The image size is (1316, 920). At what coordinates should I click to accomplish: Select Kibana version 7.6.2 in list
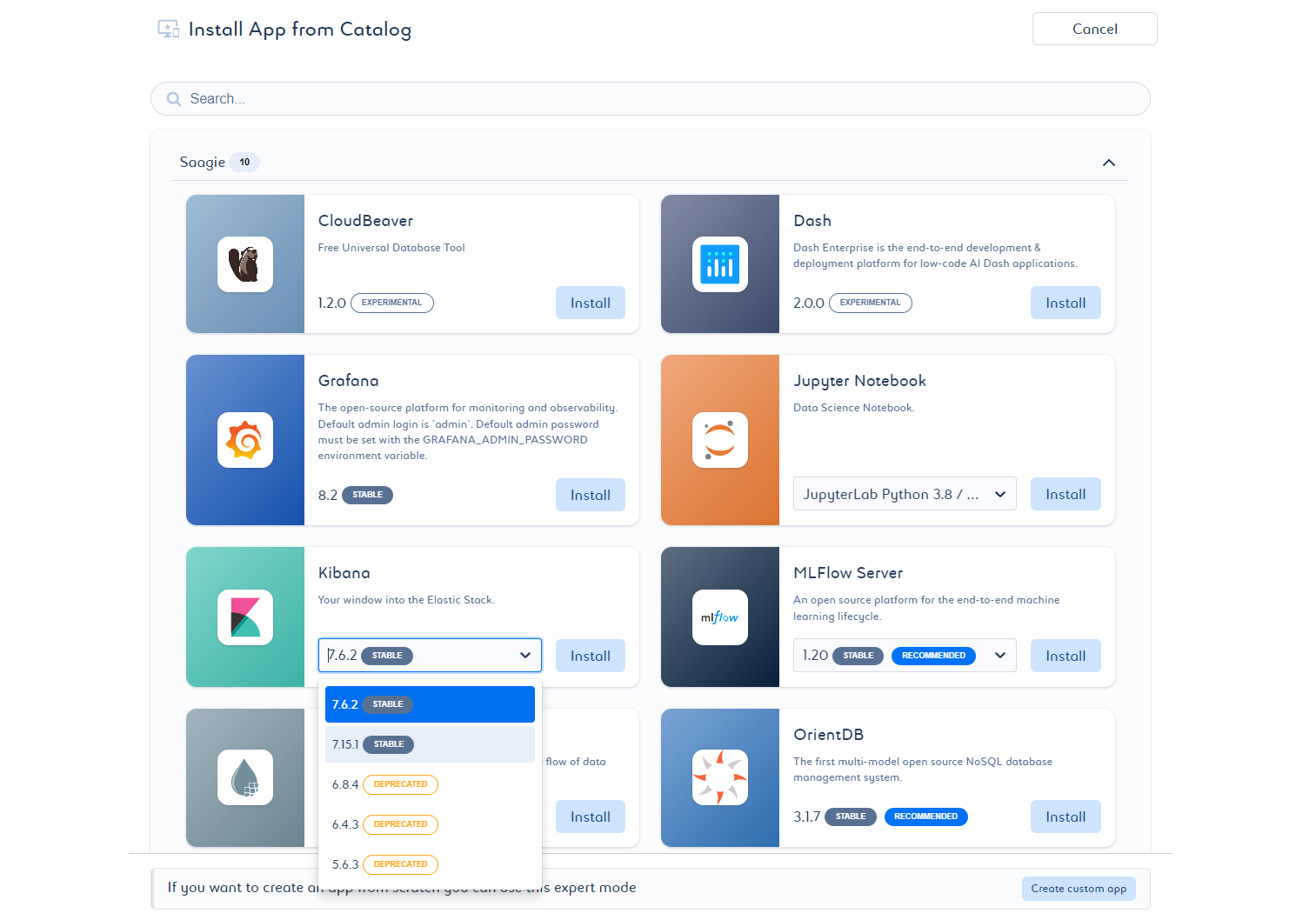[x=430, y=704]
